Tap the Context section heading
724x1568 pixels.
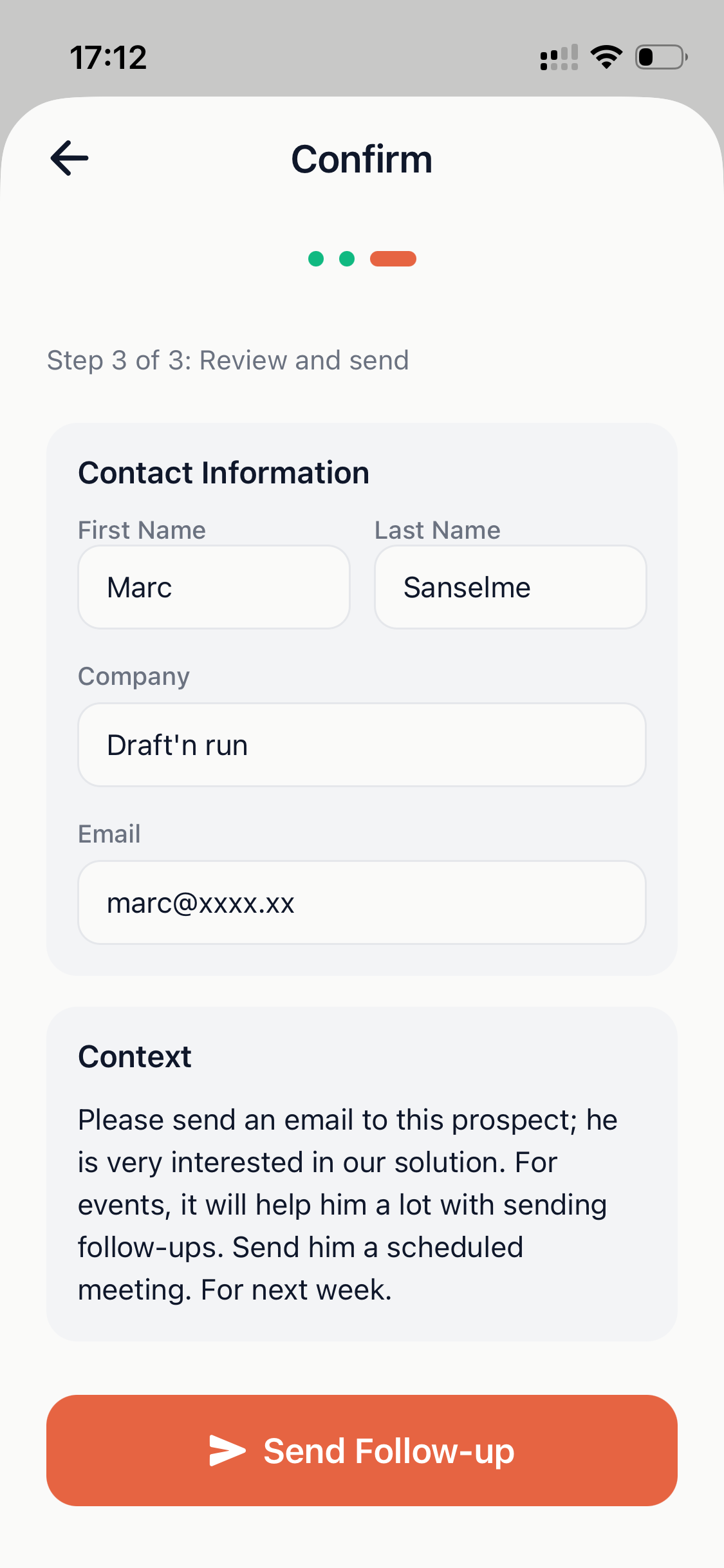pyautogui.click(x=135, y=1057)
